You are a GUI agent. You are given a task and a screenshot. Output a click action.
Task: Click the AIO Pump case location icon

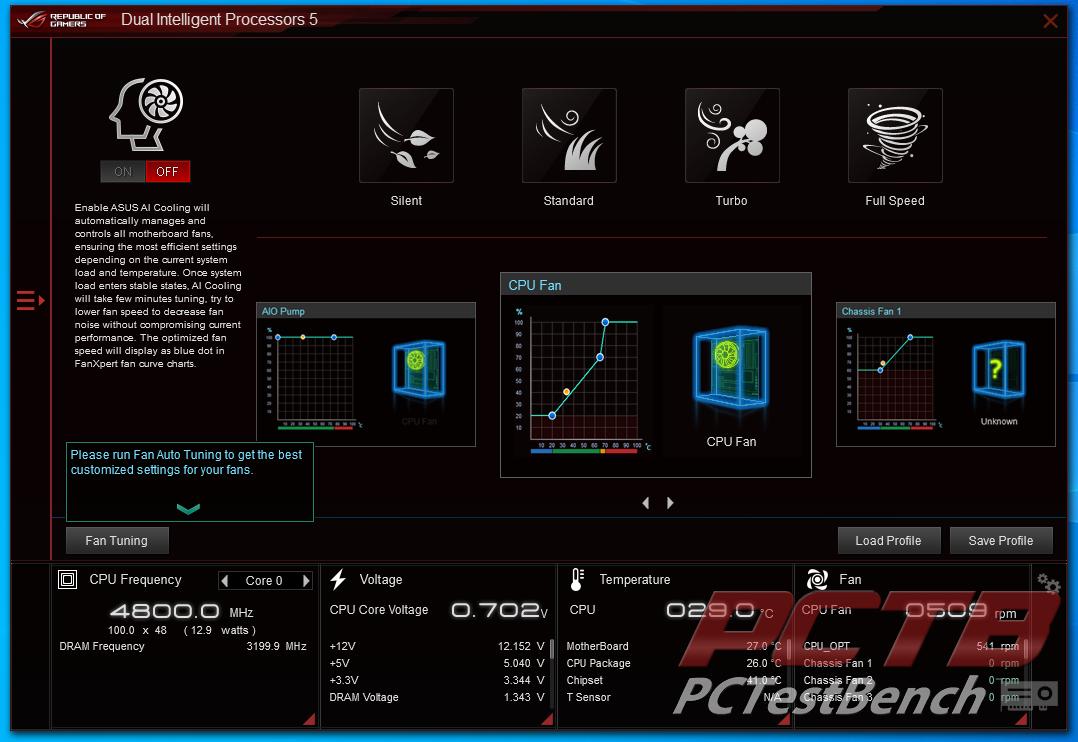[x=419, y=369]
